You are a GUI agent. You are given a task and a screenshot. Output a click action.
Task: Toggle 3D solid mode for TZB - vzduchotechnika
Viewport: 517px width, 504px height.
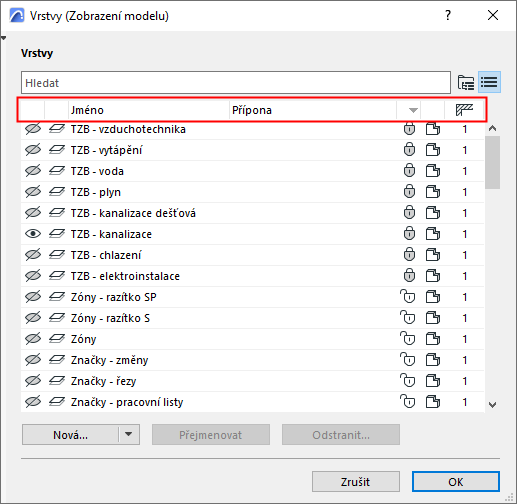click(x=433, y=129)
